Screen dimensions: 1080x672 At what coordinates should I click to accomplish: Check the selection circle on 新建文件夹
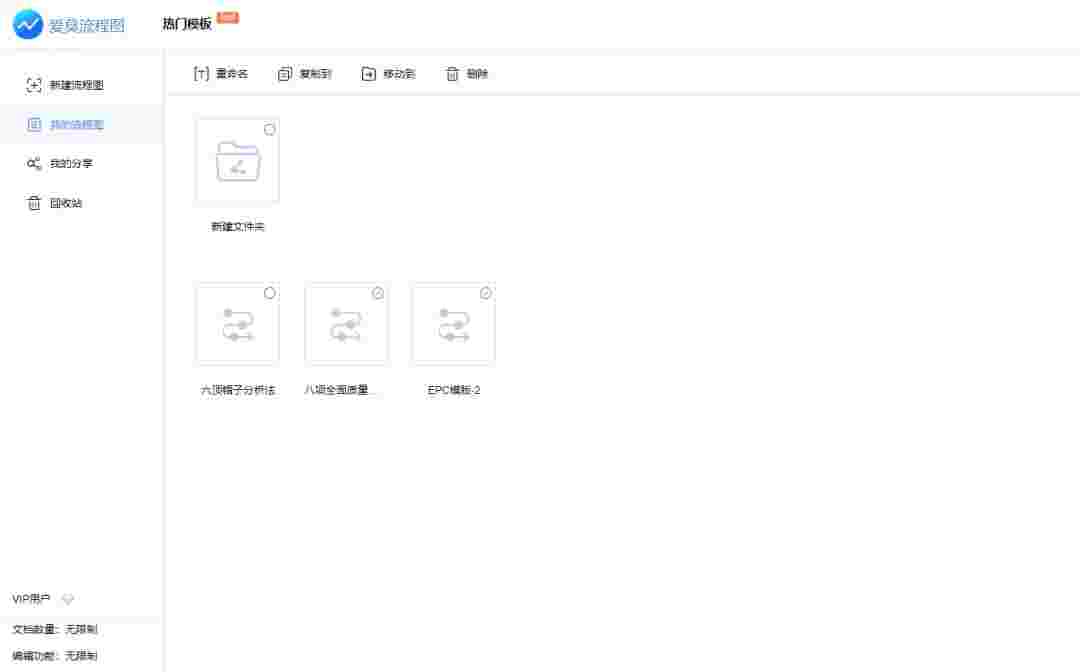(270, 128)
